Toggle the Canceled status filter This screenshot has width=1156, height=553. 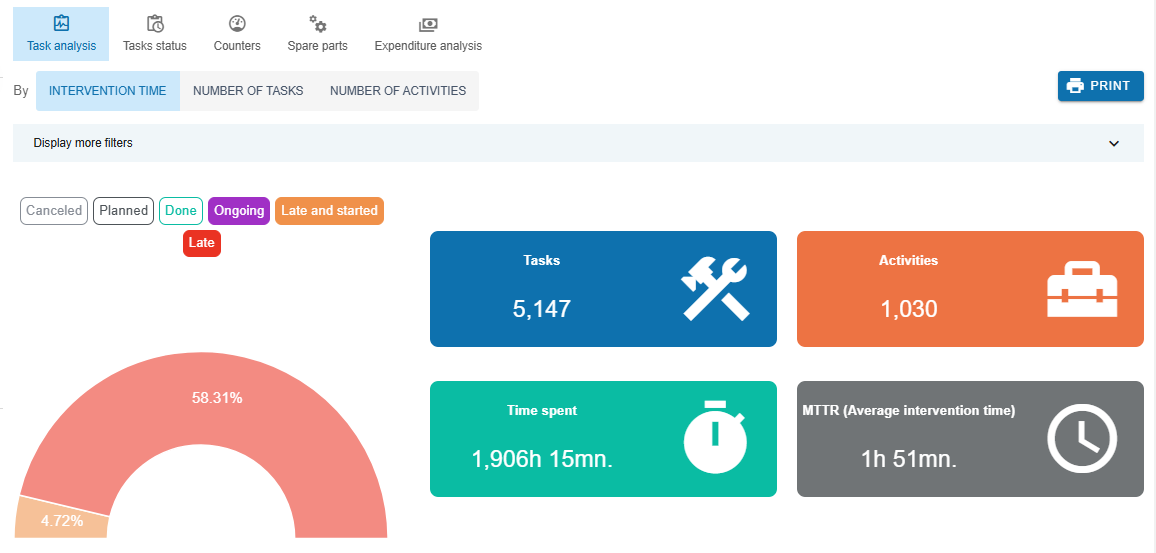coord(54,211)
